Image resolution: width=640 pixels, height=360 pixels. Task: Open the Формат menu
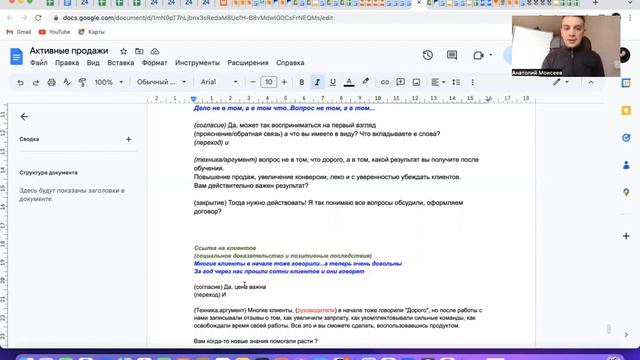pyautogui.click(x=154, y=63)
